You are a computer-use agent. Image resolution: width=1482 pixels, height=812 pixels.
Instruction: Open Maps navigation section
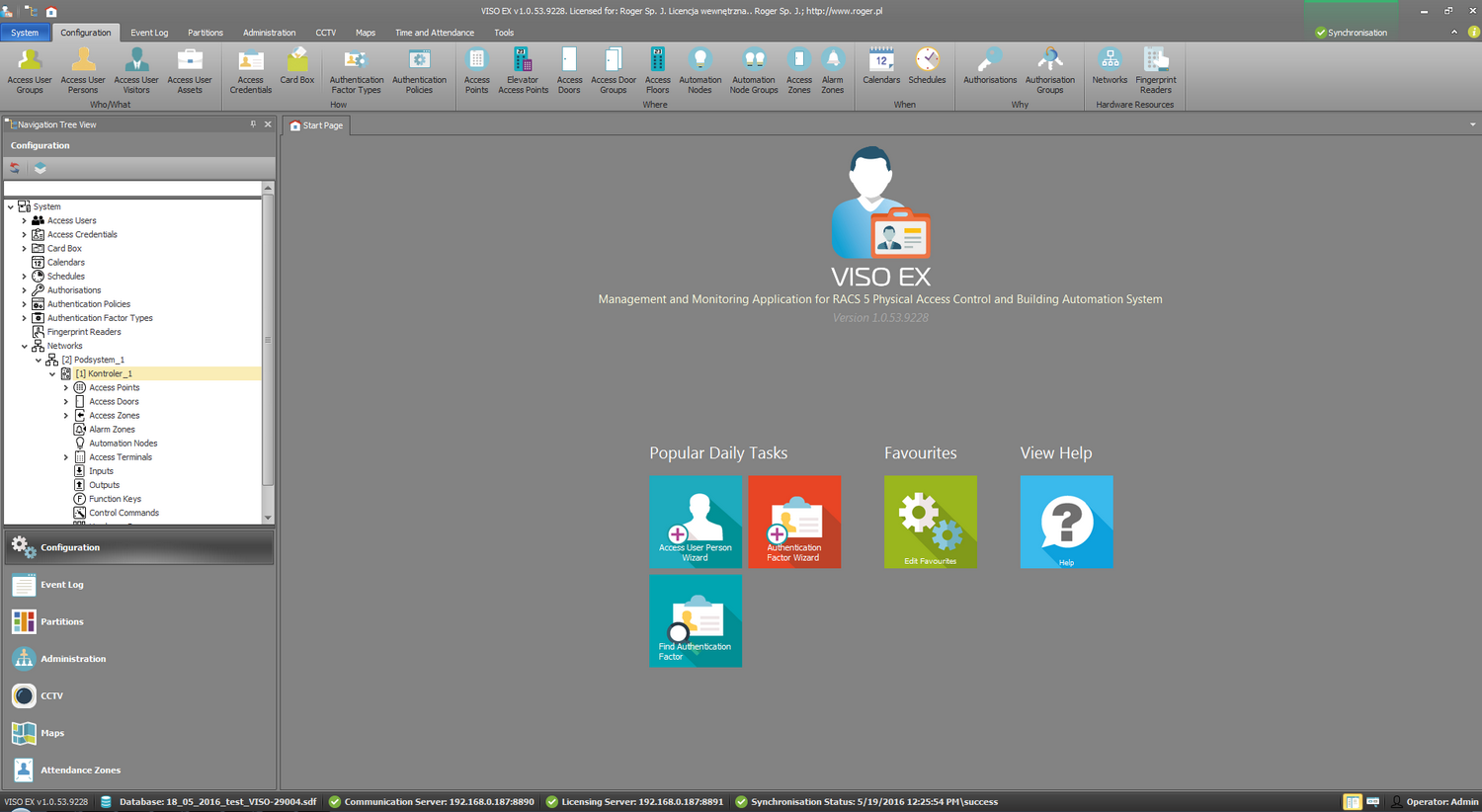point(138,733)
